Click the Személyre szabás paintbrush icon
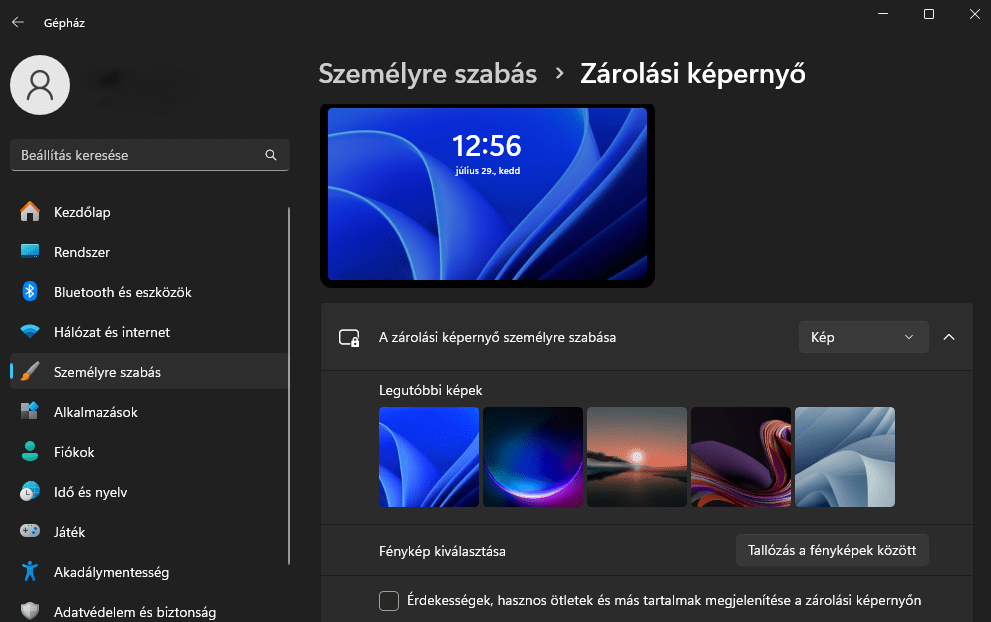Viewport: 991px width, 622px height. tap(30, 372)
